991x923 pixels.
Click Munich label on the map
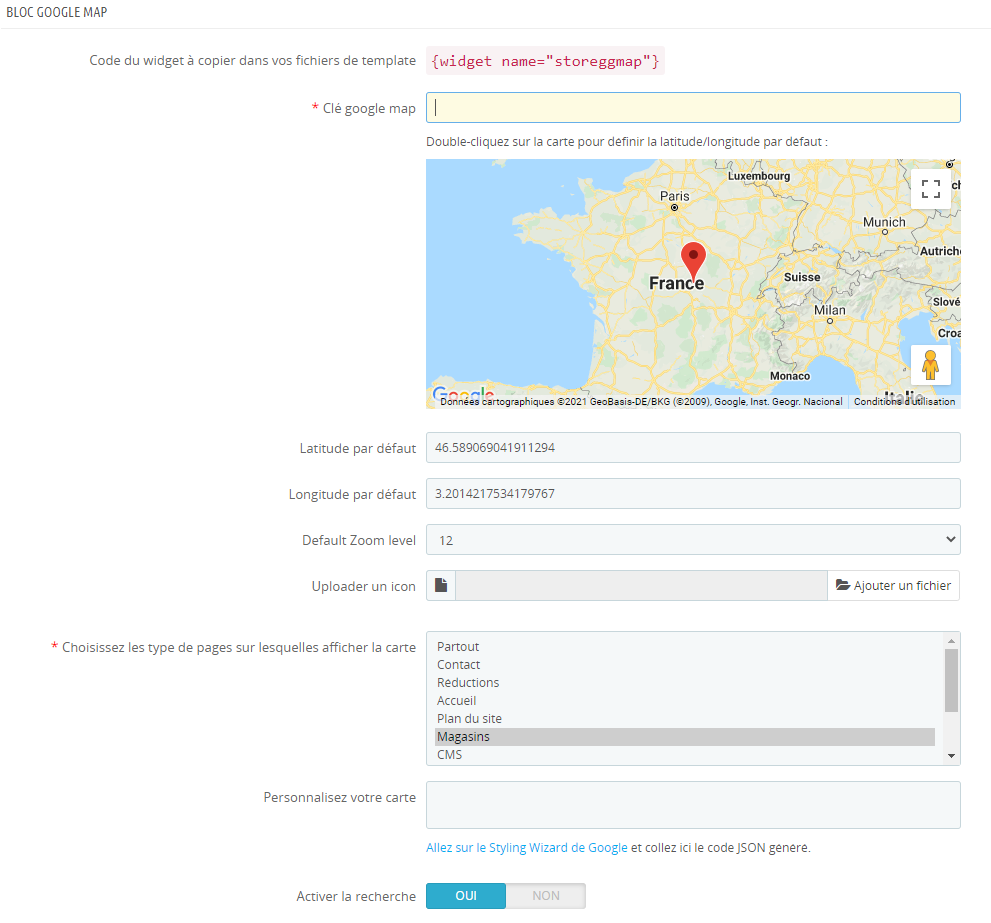pos(884,222)
